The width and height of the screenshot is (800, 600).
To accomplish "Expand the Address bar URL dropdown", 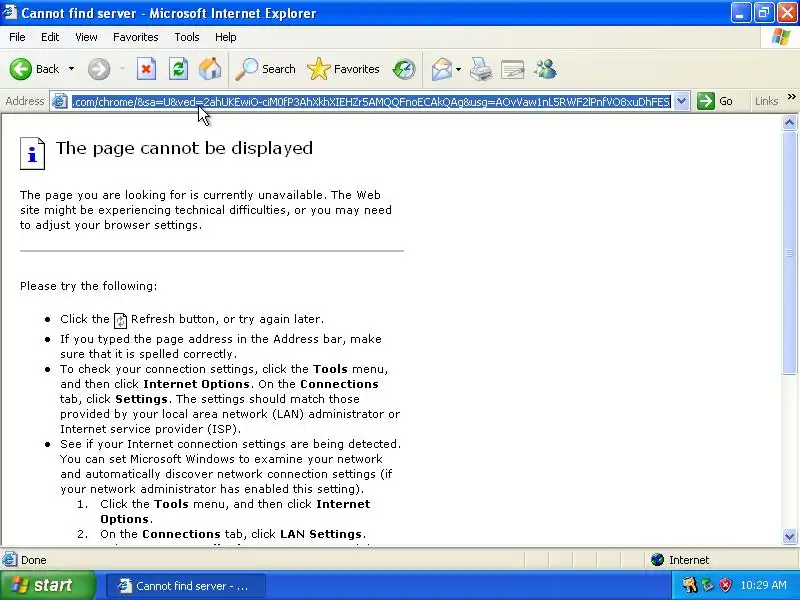I will click(x=682, y=101).
